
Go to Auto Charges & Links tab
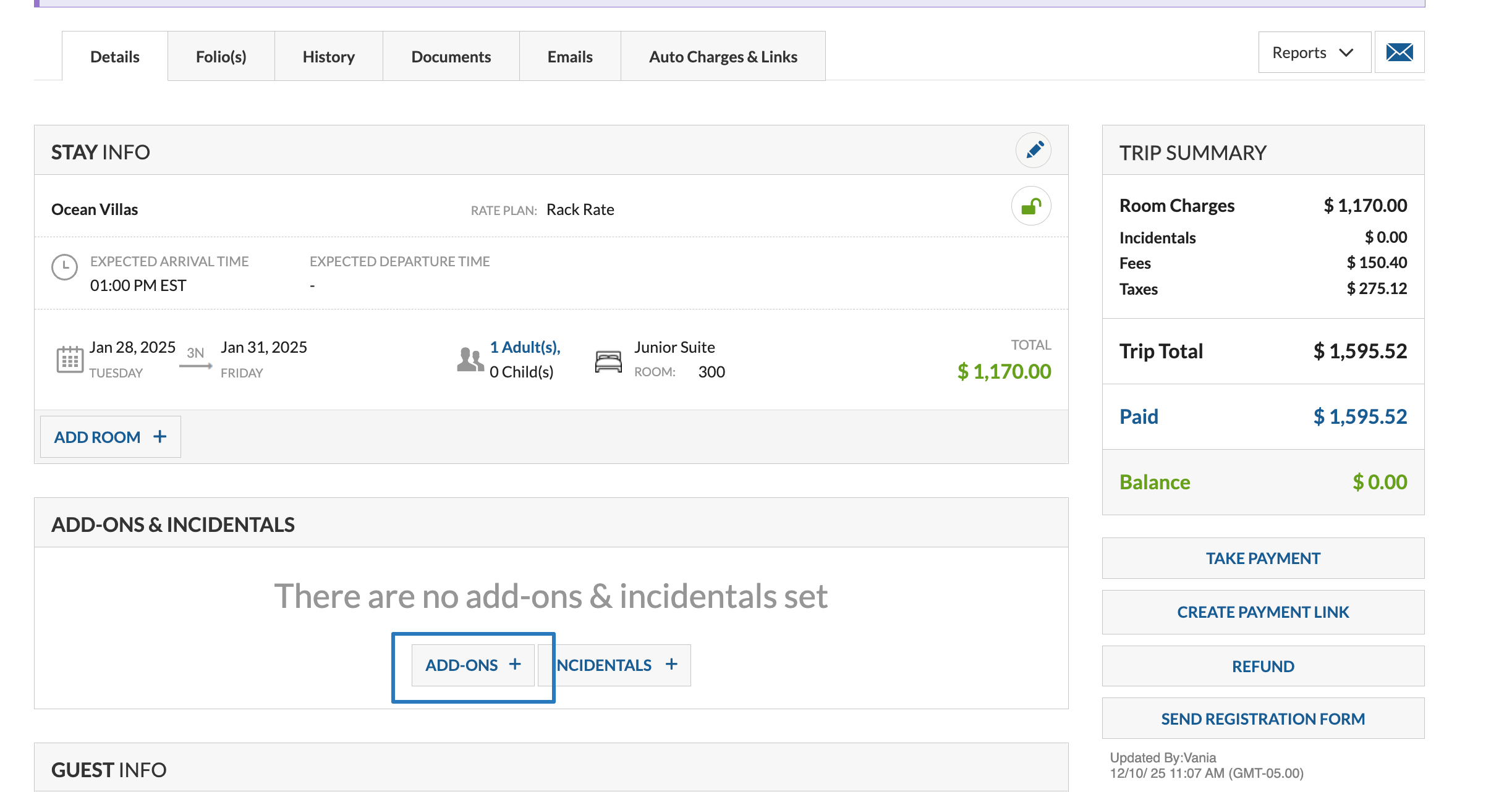(x=723, y=57)
